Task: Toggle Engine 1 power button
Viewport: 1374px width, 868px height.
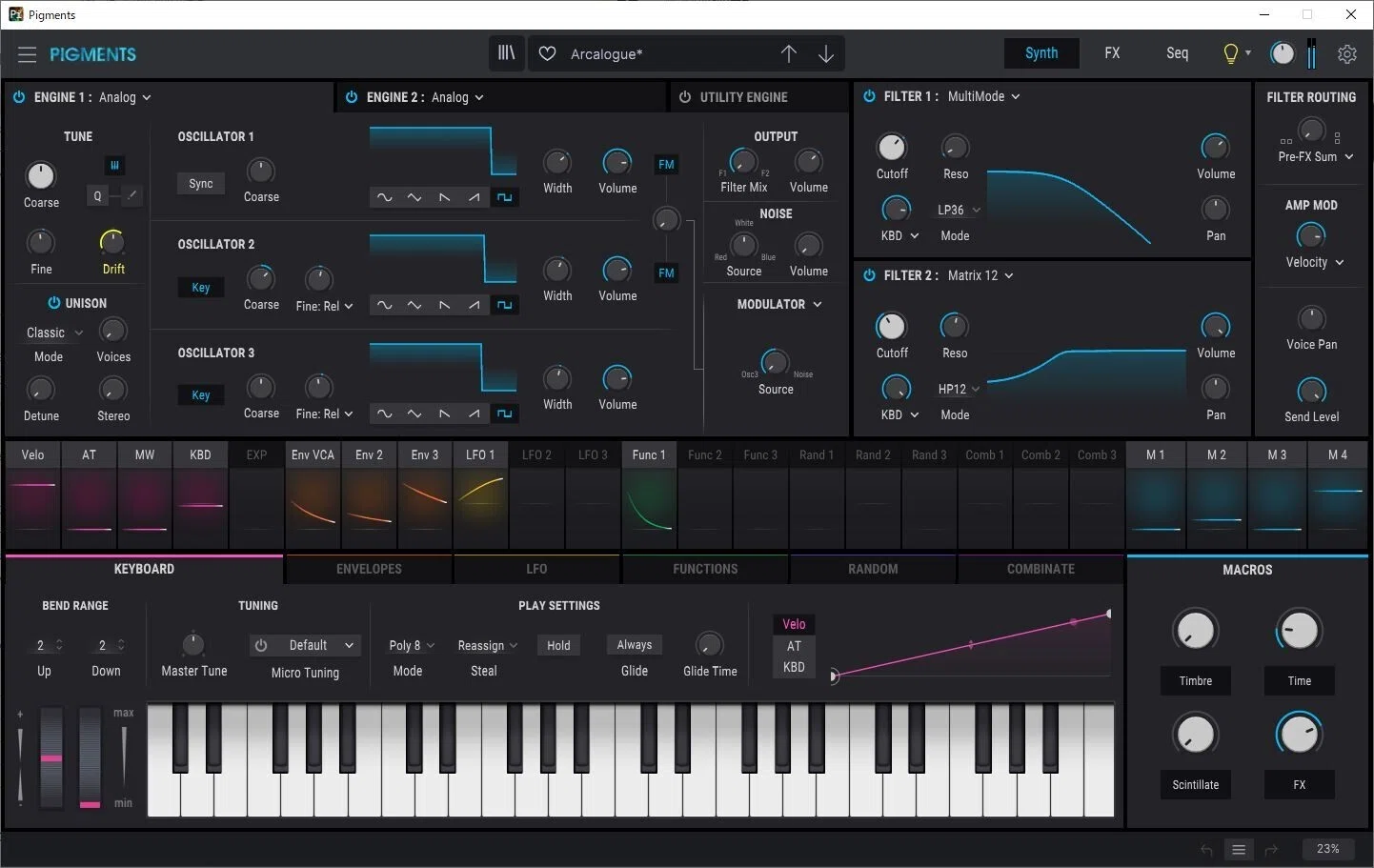Action: [x=19, y=97]
